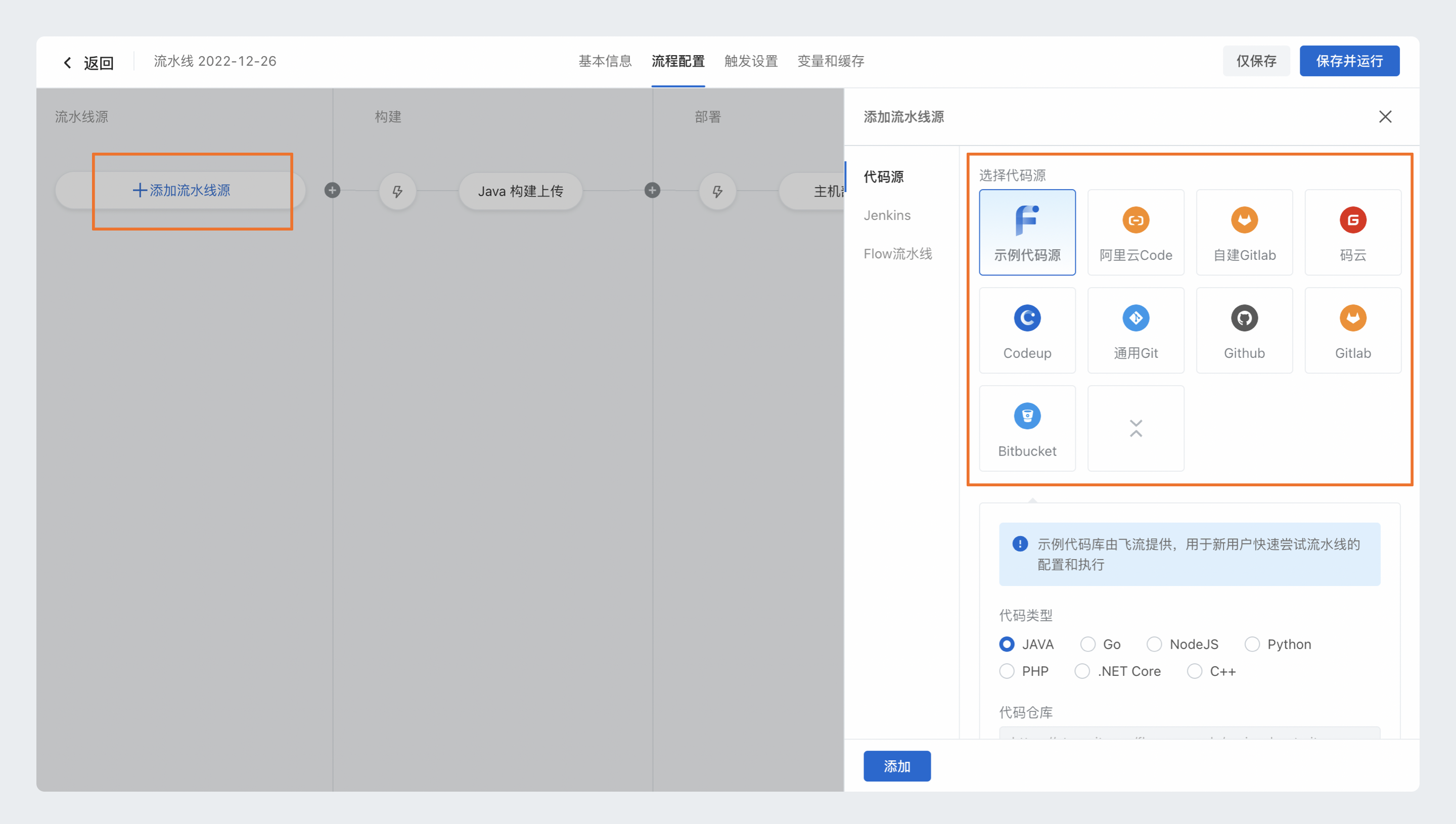Switch to the 流程配置 tab
The height and width of the screenshot is (824, 1456).
click(678, 61)
